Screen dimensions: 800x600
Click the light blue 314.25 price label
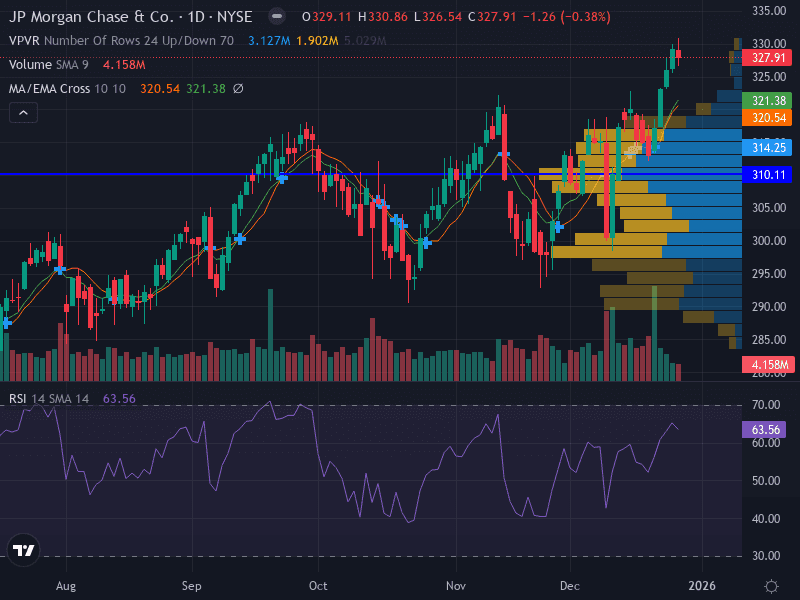767,148
